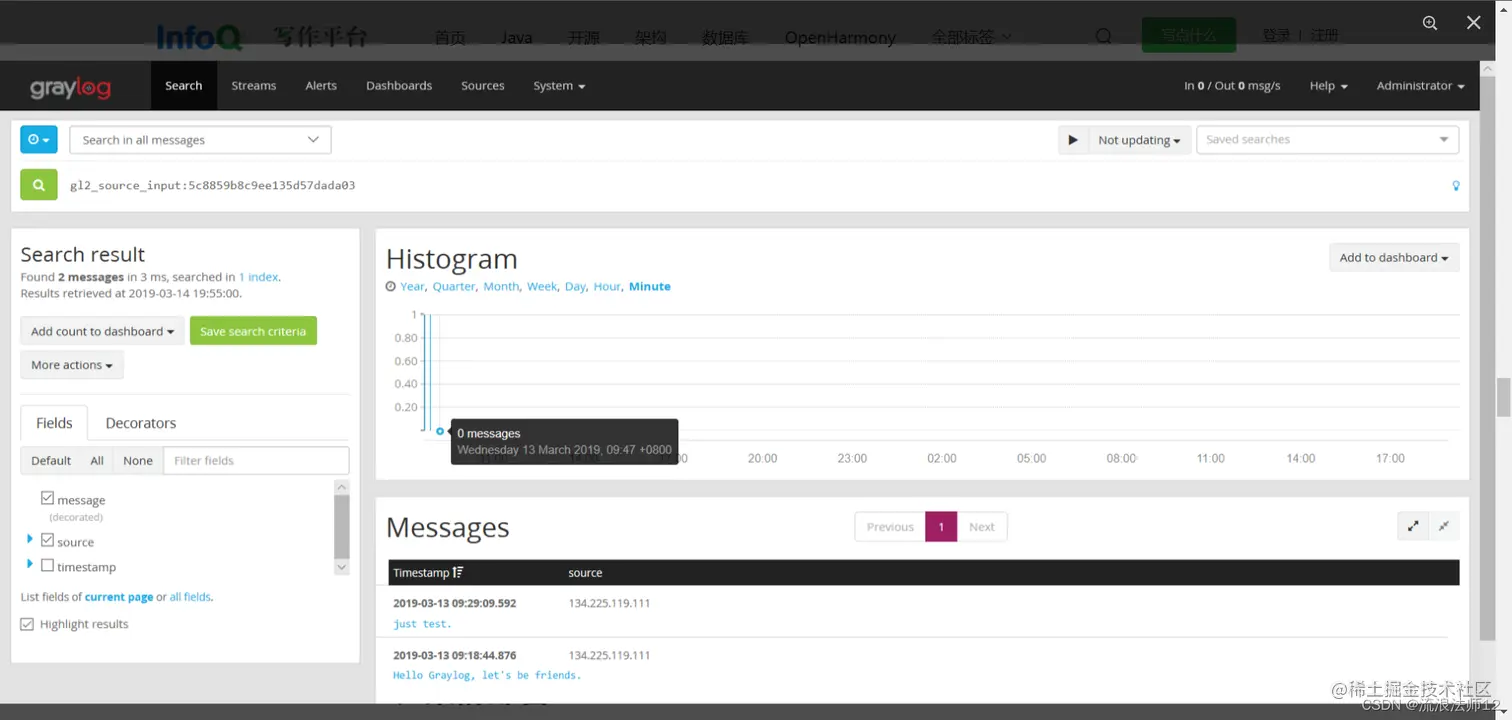Start updating with the play button
This screenshot has width=1512, height=720.
click(1073, 140)
